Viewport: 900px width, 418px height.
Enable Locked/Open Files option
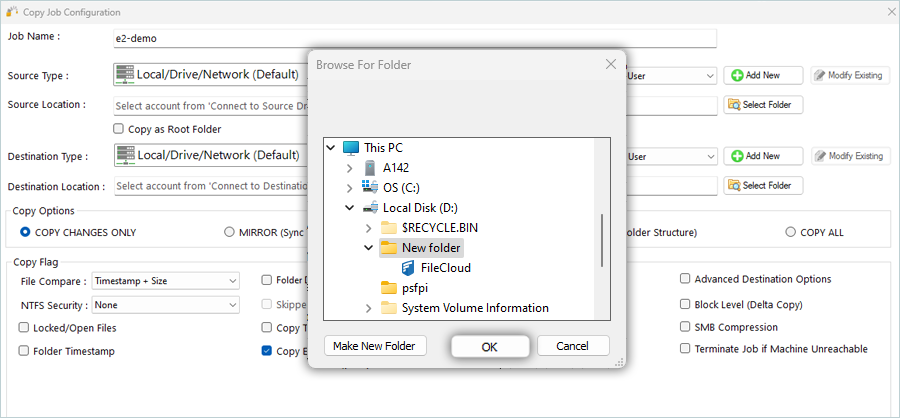pos(24,327)
